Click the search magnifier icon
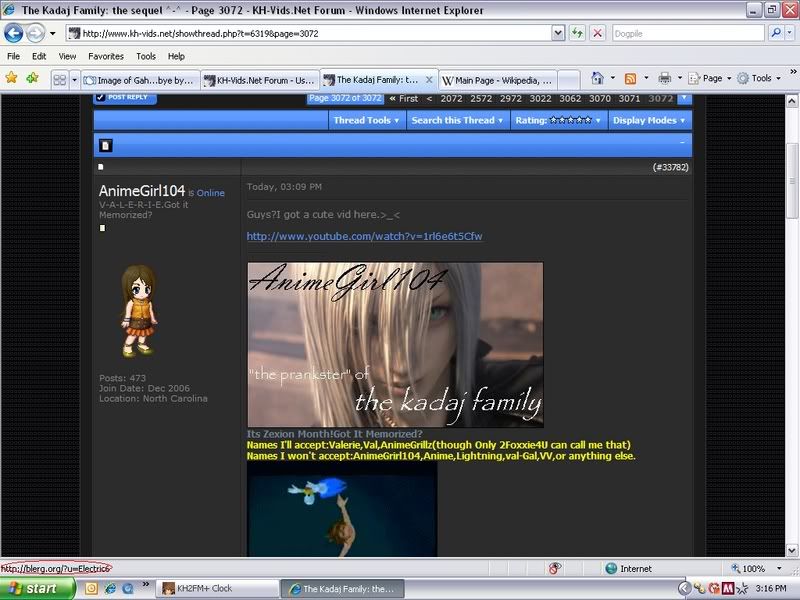Image resolution: width=800 pixels, height=600 pixels. (x=776, y=33)
